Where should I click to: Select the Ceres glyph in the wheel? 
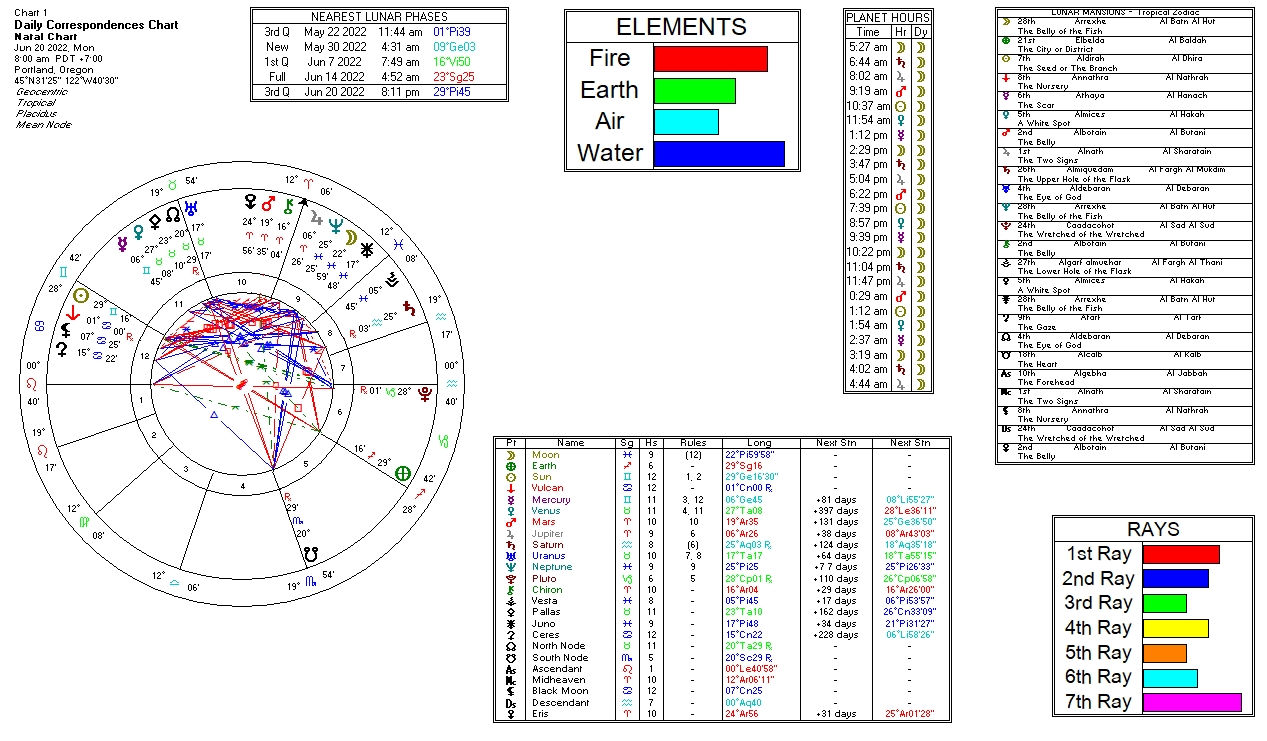click(61, 349)
